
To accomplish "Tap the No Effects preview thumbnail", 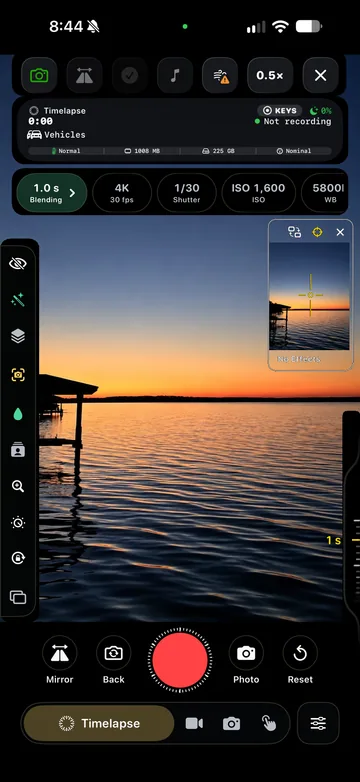I will tap(310, 296).
